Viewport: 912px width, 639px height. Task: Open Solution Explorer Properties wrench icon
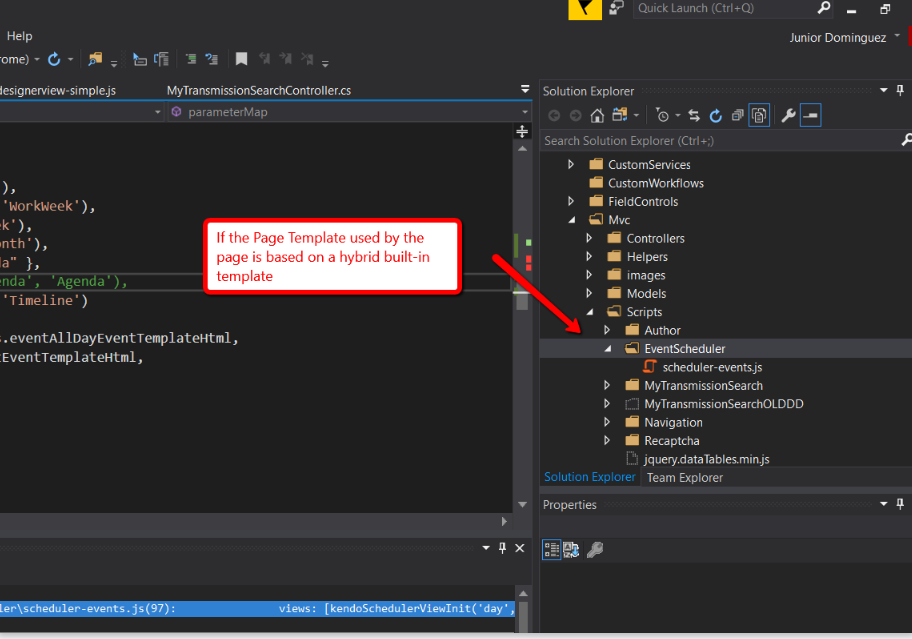pos(787,115)
